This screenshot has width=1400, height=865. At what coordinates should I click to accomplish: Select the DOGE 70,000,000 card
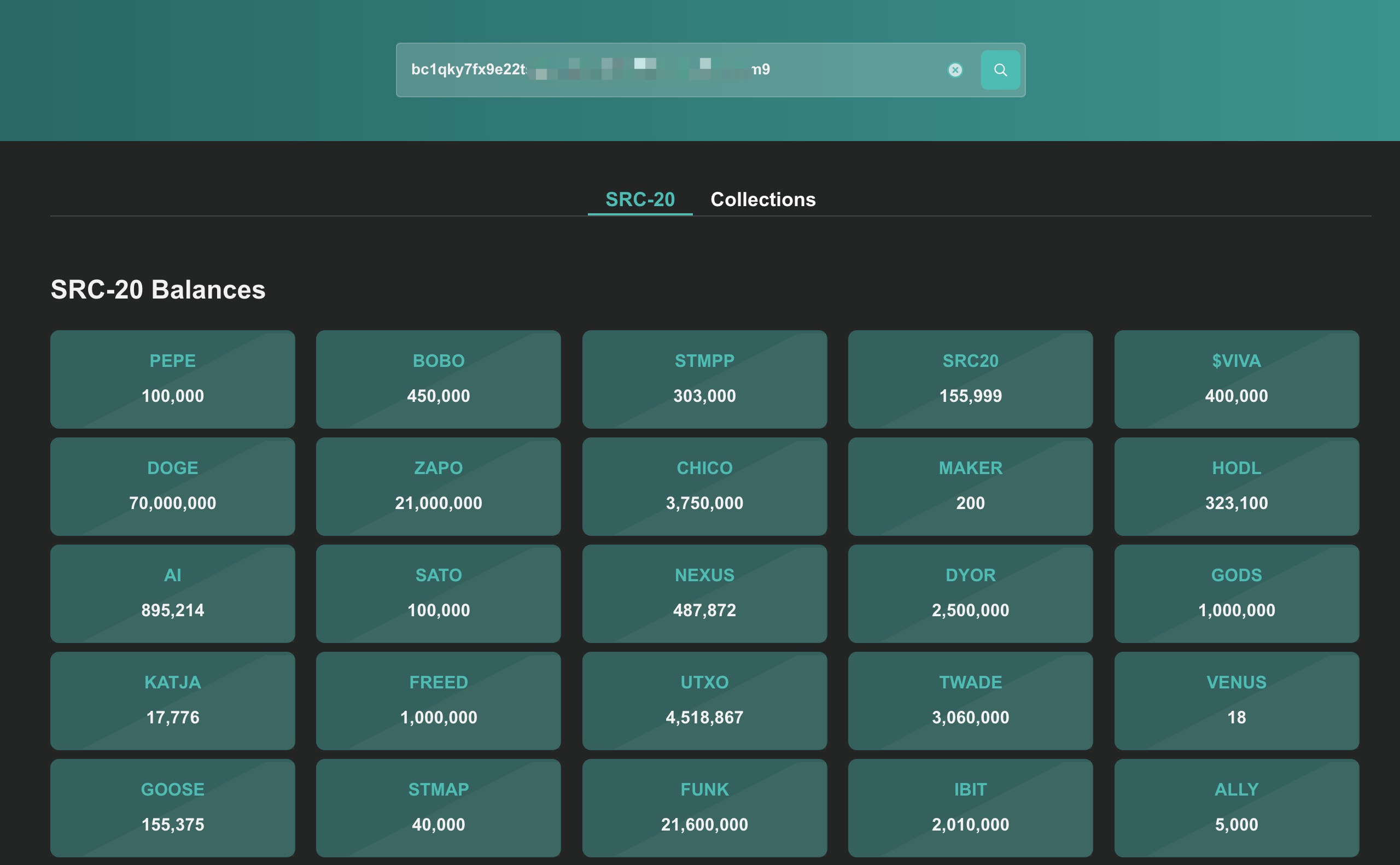point(172,486)
